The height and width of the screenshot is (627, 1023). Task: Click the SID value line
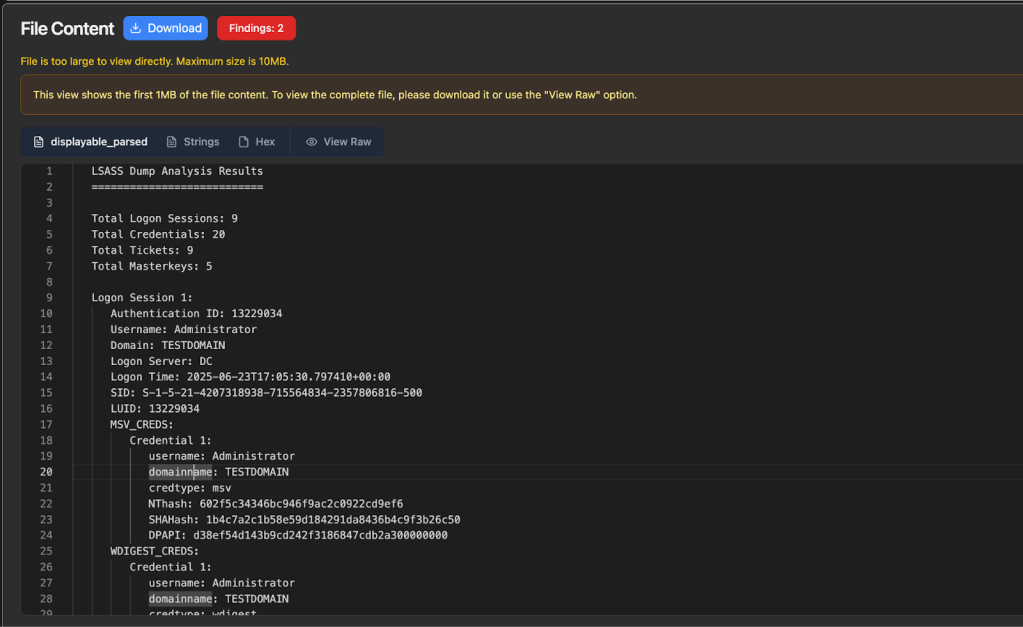point(282,393)
